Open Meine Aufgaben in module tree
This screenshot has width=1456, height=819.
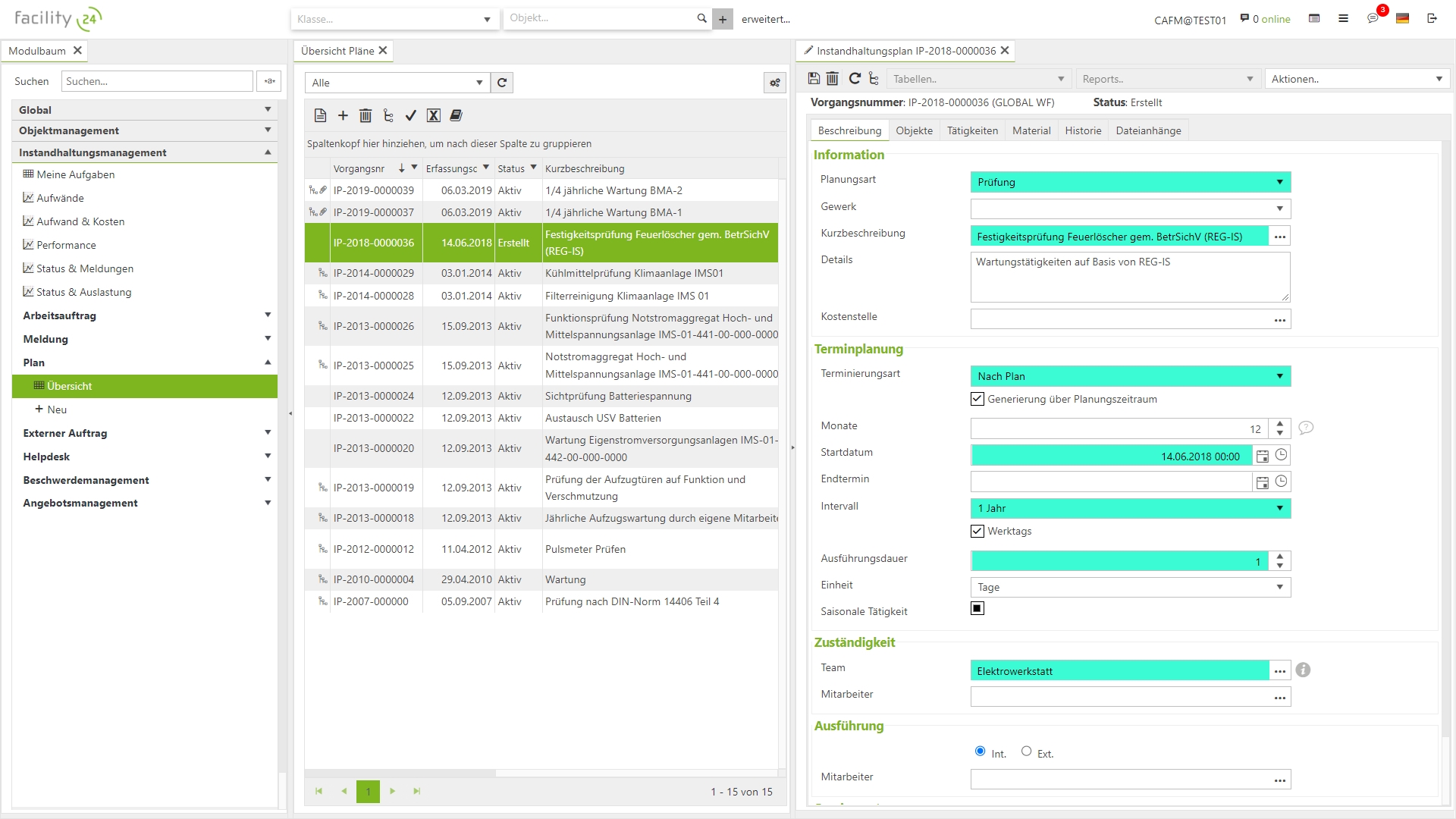(75, 174)
